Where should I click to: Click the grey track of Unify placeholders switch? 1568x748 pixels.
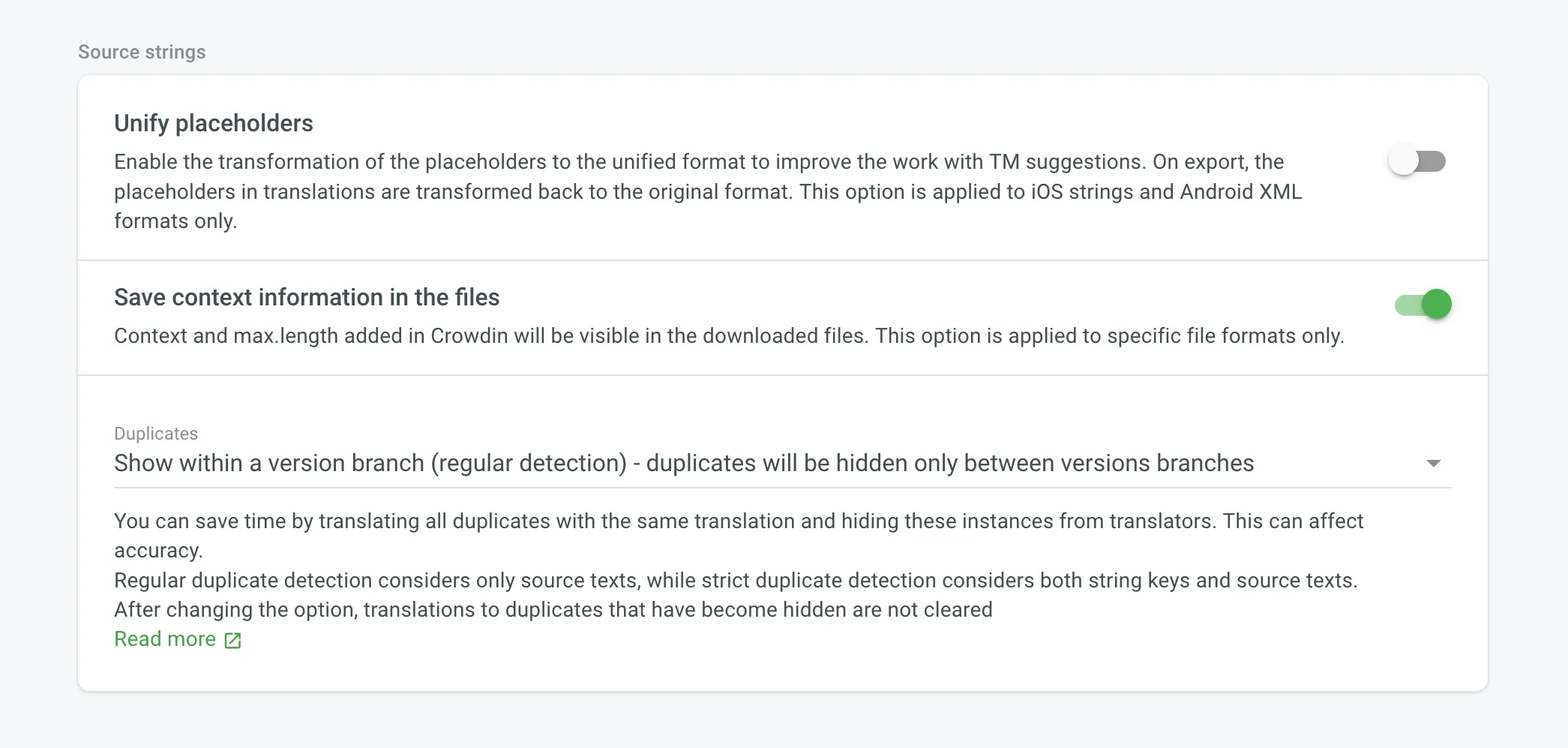tap(1434, 161)
